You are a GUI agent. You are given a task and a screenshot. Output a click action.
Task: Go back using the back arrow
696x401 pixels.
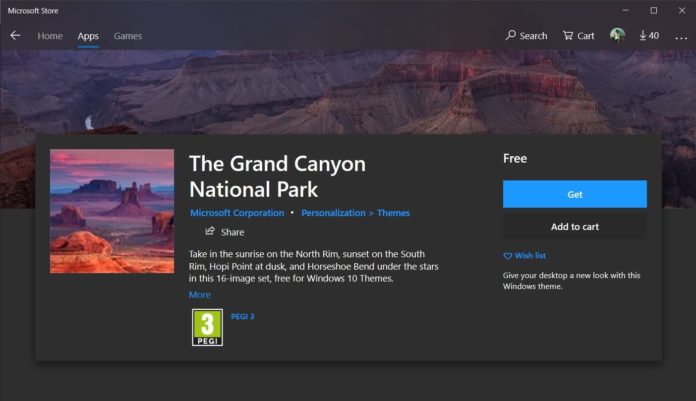pyautogui.click(x=15, y=36)
